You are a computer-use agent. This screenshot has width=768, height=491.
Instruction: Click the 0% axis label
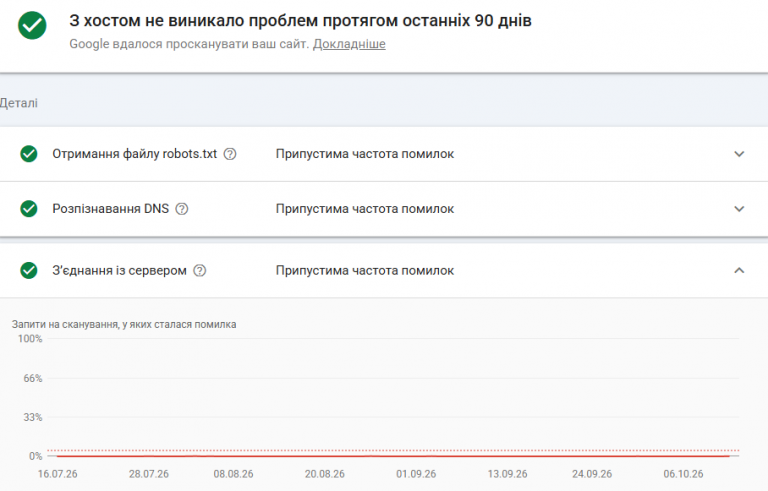[x=36, y=456]
